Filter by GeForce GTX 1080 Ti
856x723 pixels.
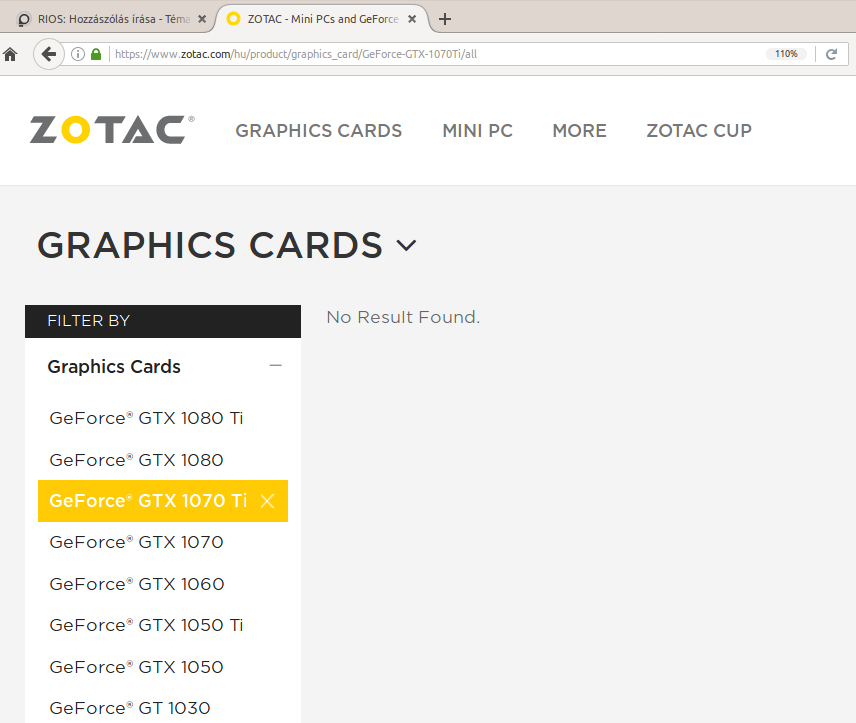pos(146,418)
